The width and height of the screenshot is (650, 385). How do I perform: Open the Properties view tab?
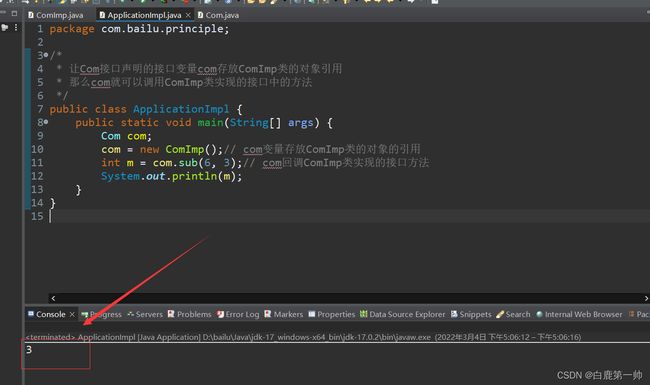pos(332,315)
